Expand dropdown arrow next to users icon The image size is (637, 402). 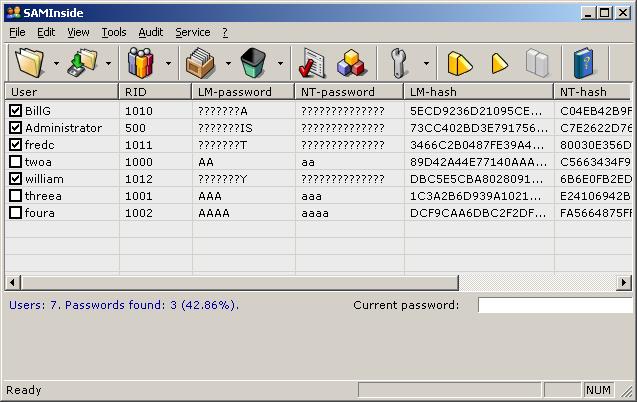168,63
